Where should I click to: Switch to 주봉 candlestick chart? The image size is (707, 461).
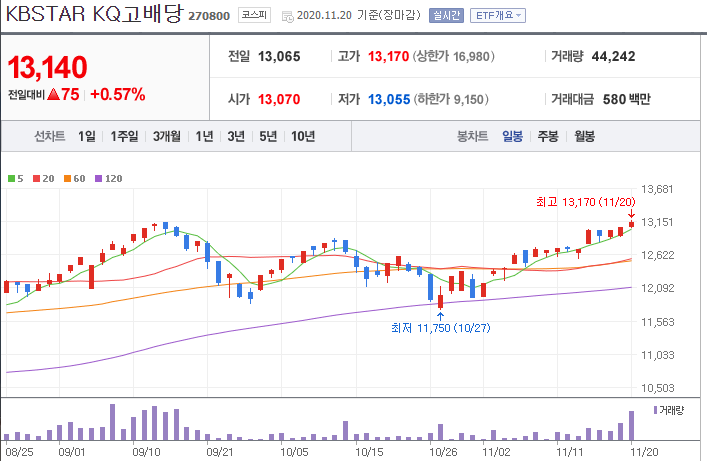(548, 136)
